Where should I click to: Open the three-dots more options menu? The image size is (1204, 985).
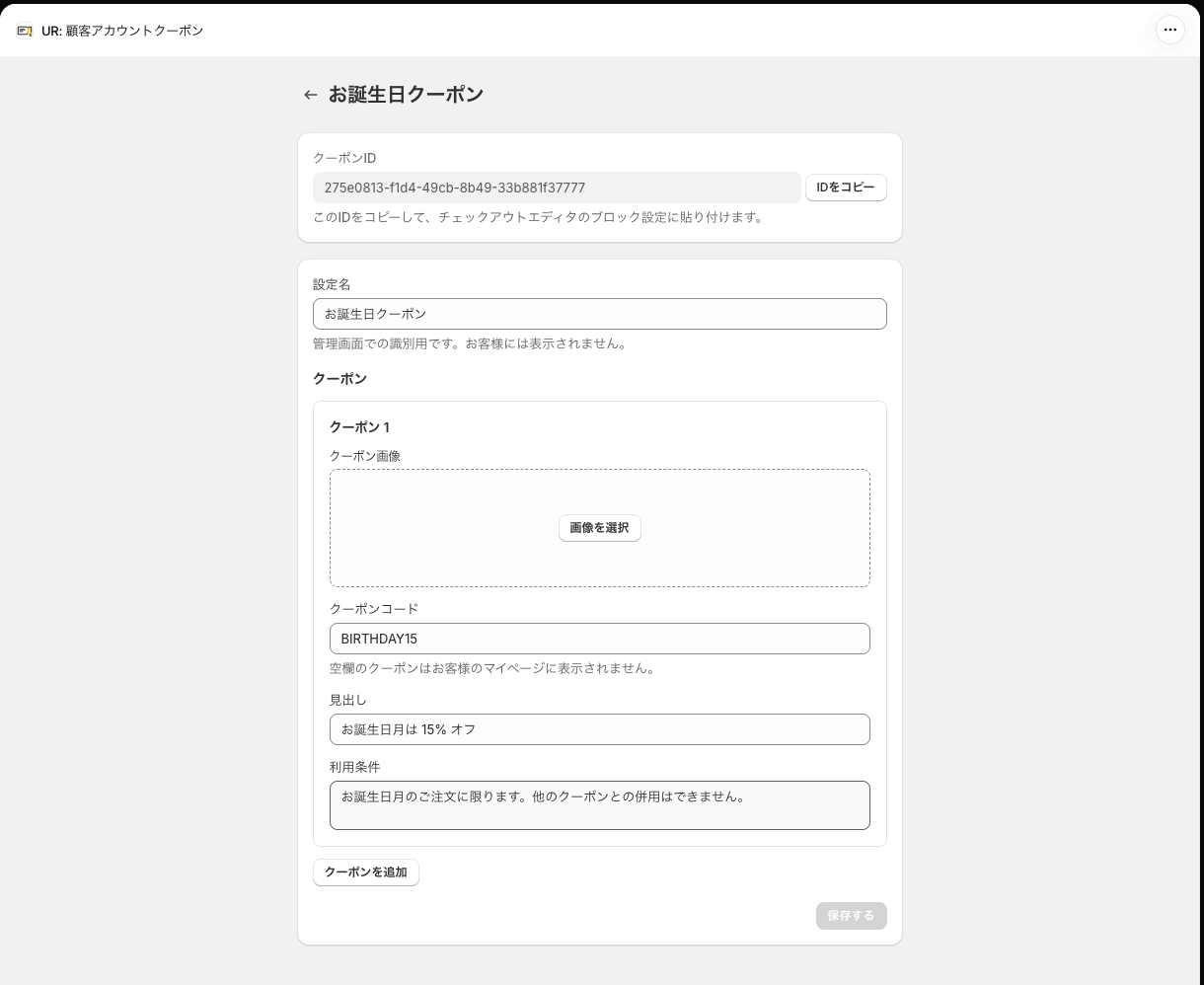pos(1169,30)
